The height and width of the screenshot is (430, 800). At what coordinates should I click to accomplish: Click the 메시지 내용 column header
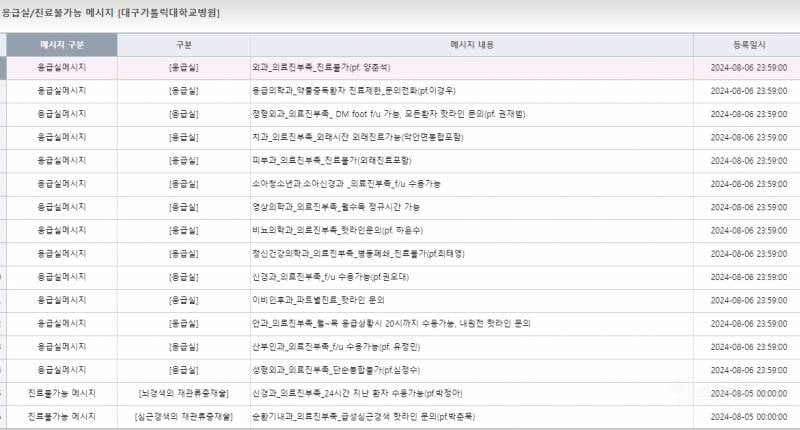[x=472, y=45]
